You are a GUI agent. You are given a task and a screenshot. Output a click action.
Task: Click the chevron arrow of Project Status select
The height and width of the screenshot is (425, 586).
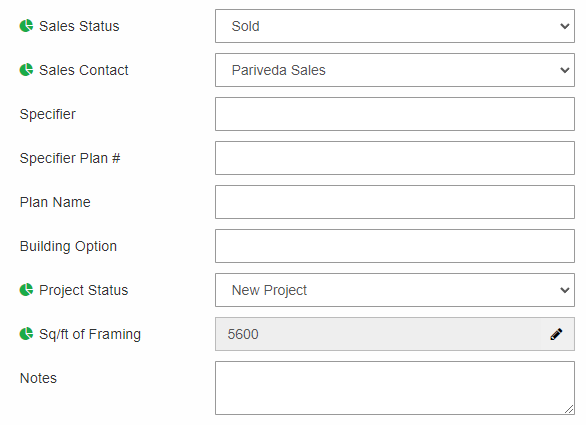pyautogui.click(x=565, y=290)
